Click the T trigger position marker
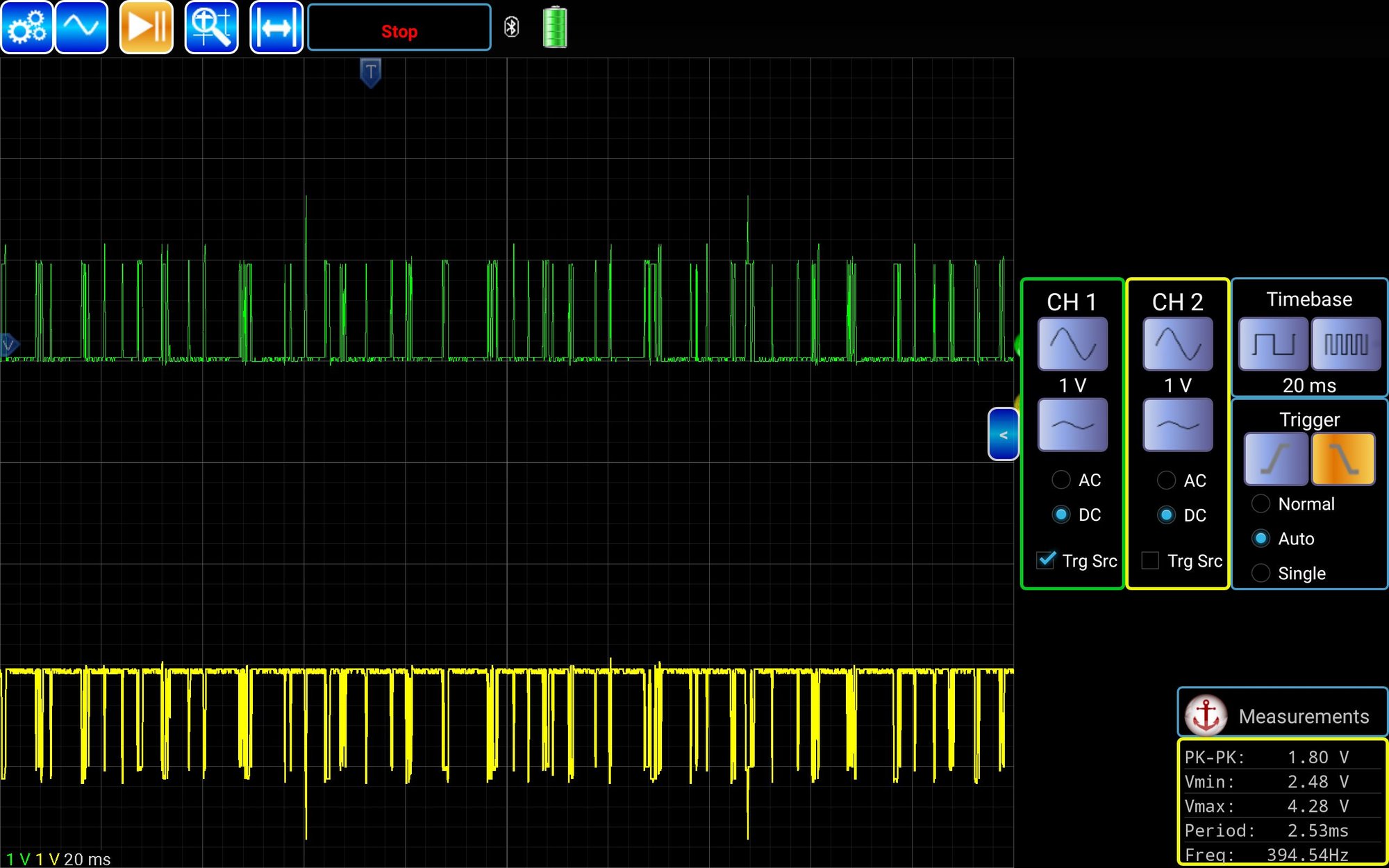This screenshot has height=868, width=1389. coord(371,72)
